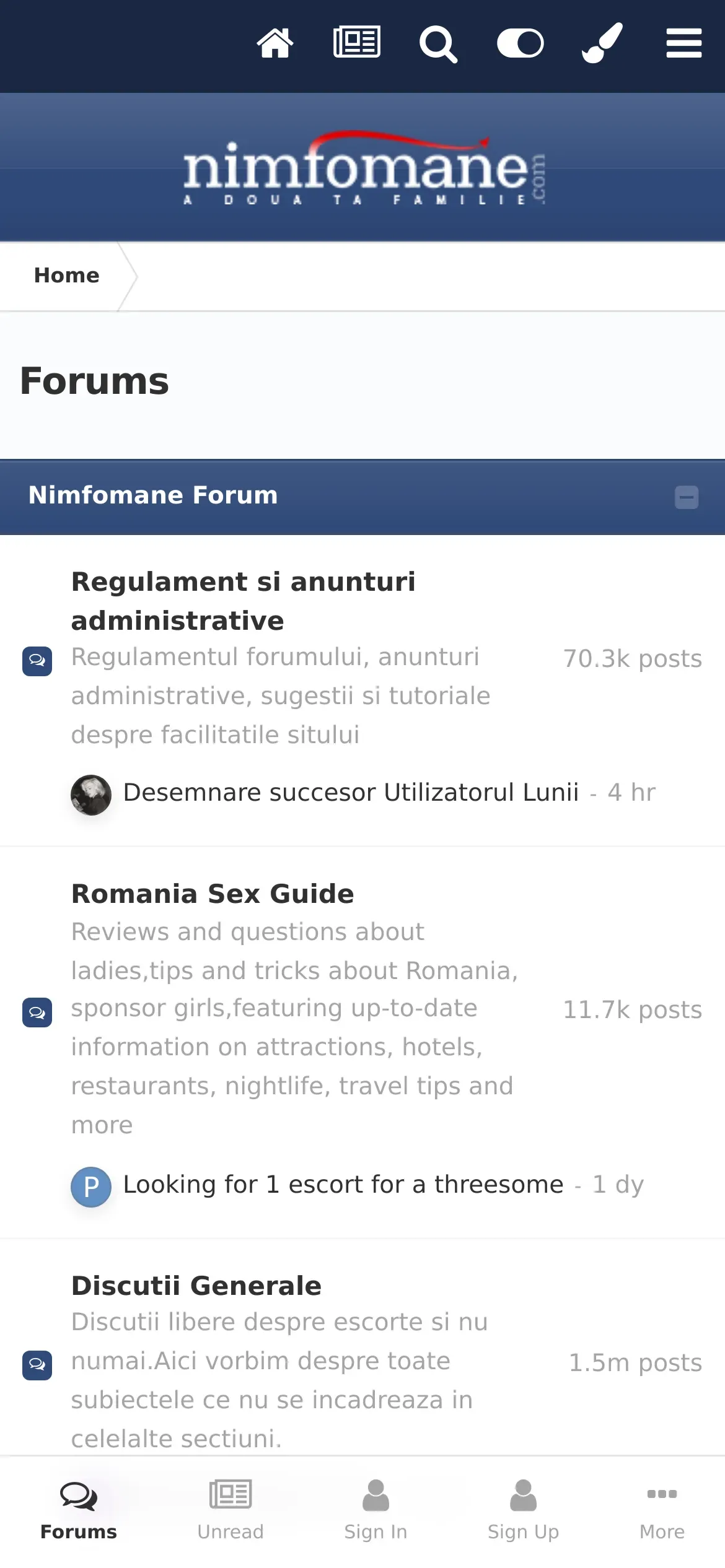
Task: Open Discutii Generale forum
Action: [x=196, y=1286]
